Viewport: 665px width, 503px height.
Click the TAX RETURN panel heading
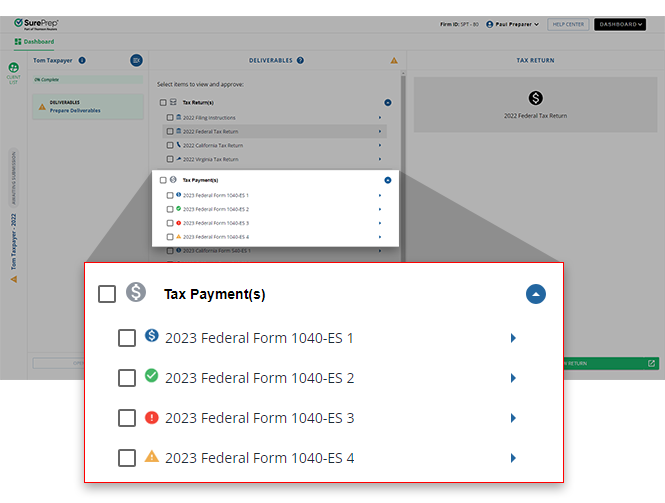(x=535, y=60)
